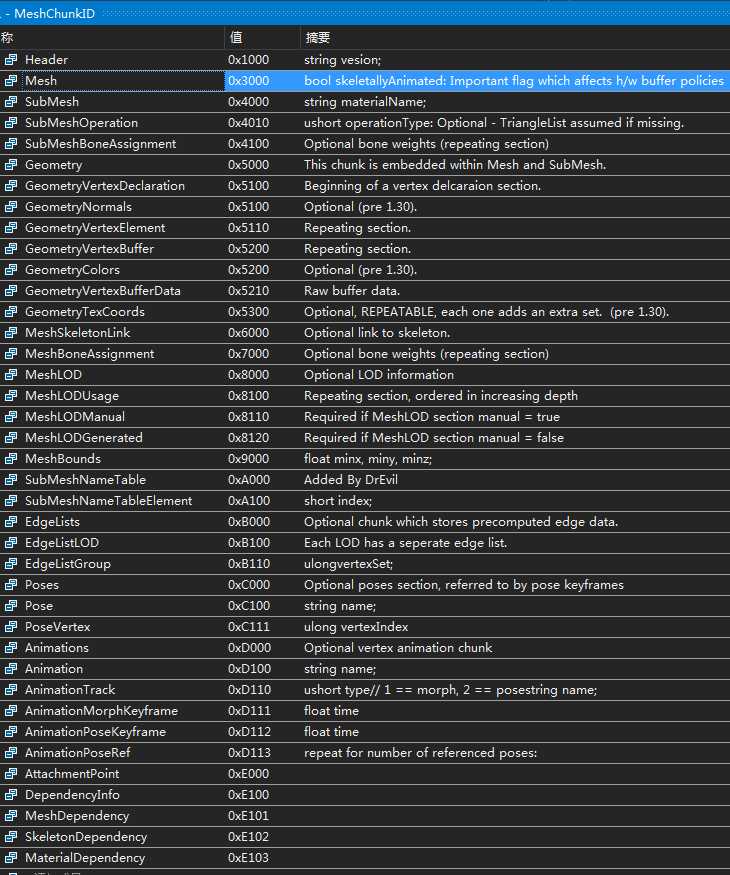Click the value 0x3000

click(248, 81)
